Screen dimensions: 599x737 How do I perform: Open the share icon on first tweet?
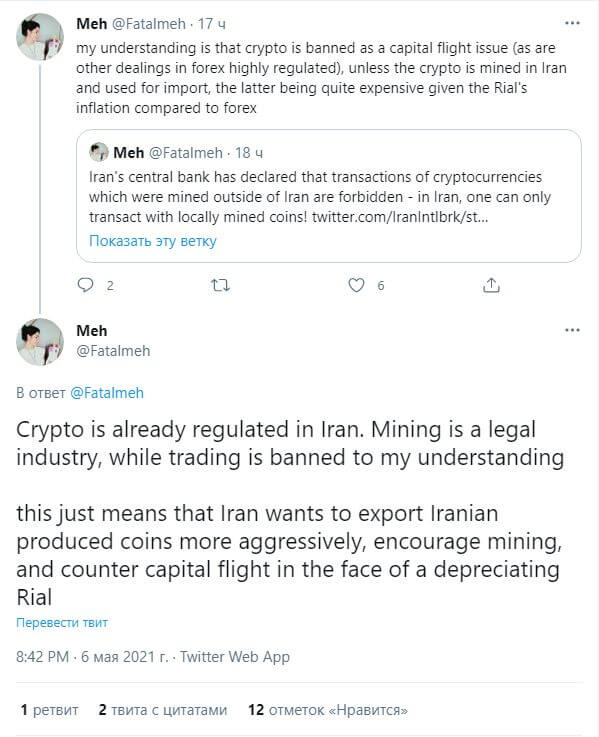(x=491, y=285)
